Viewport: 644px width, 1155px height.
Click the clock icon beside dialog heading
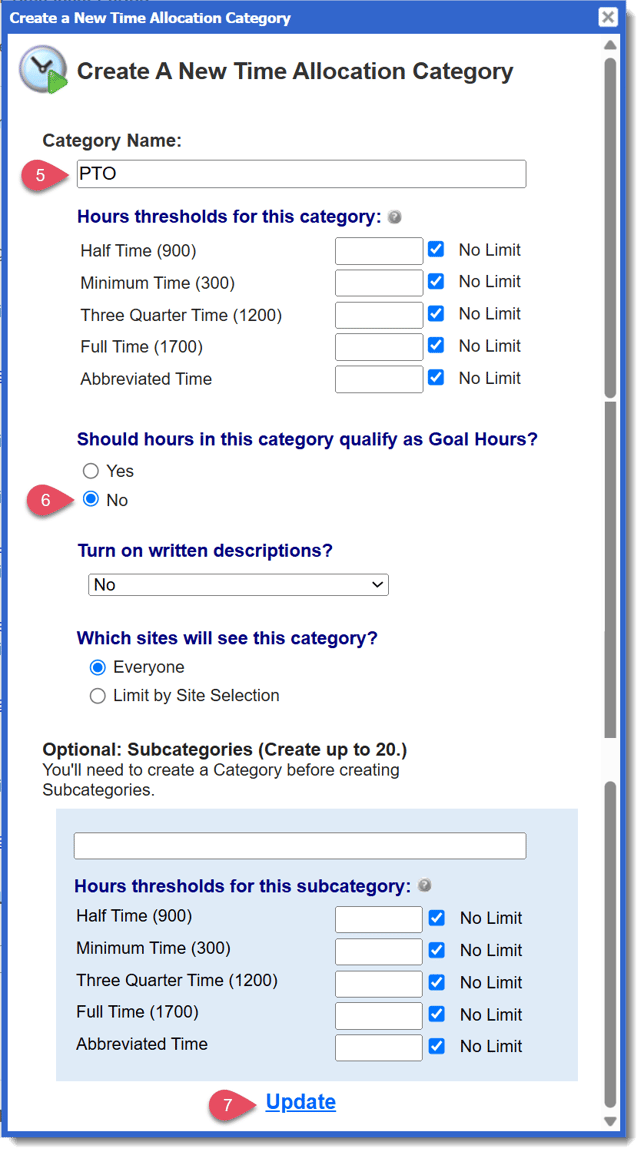click(44, 71)
